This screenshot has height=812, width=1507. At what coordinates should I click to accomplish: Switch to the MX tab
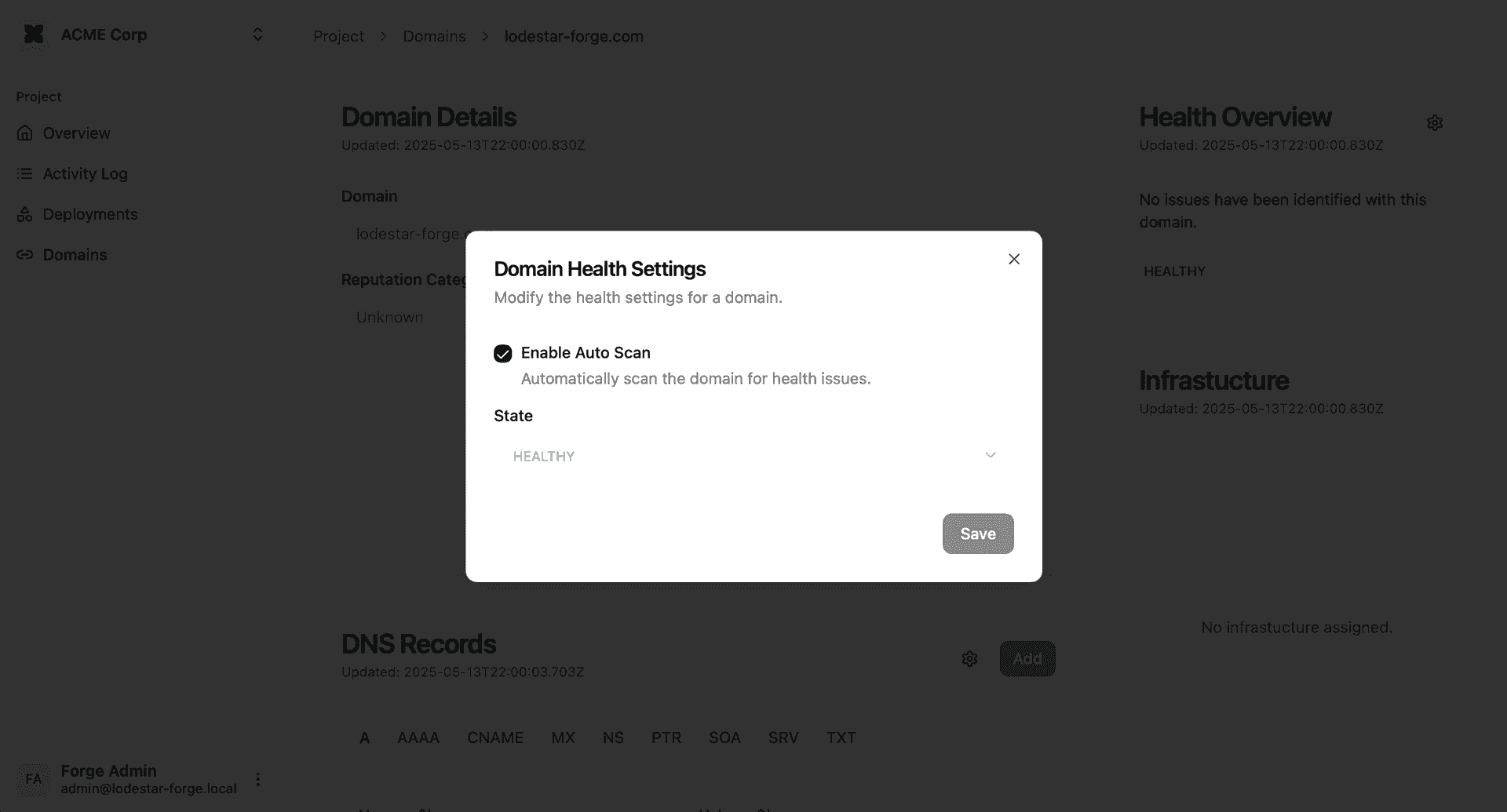point(563,737)
